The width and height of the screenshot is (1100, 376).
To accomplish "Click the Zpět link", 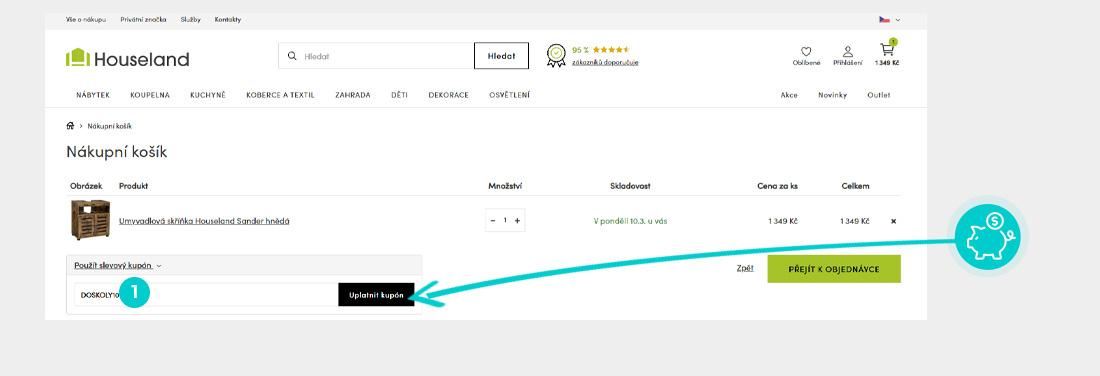I will (x=745, y=268).
